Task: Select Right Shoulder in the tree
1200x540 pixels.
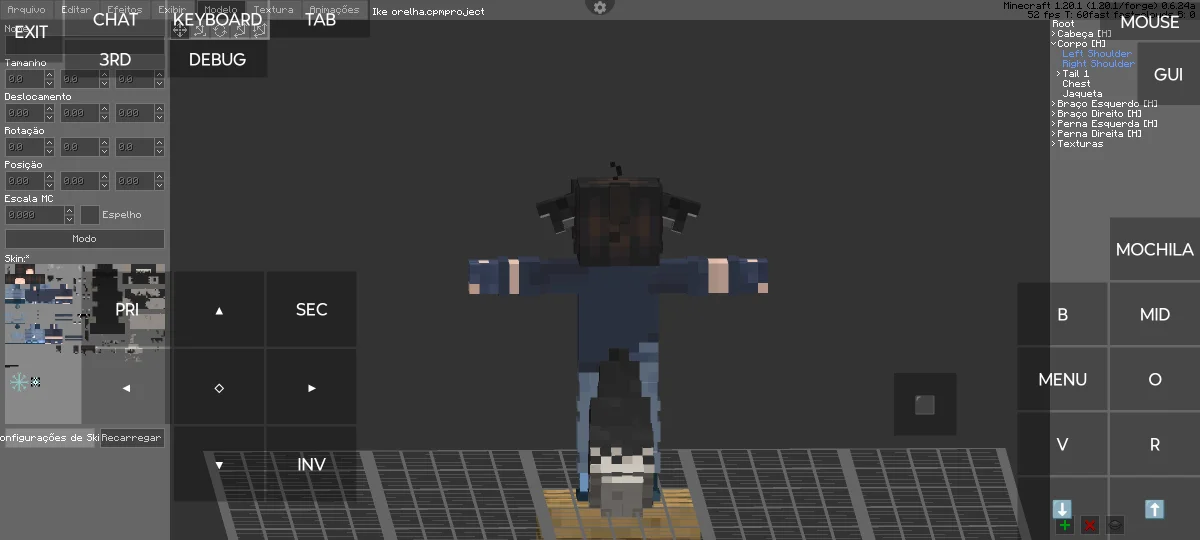Action: 1099,64
